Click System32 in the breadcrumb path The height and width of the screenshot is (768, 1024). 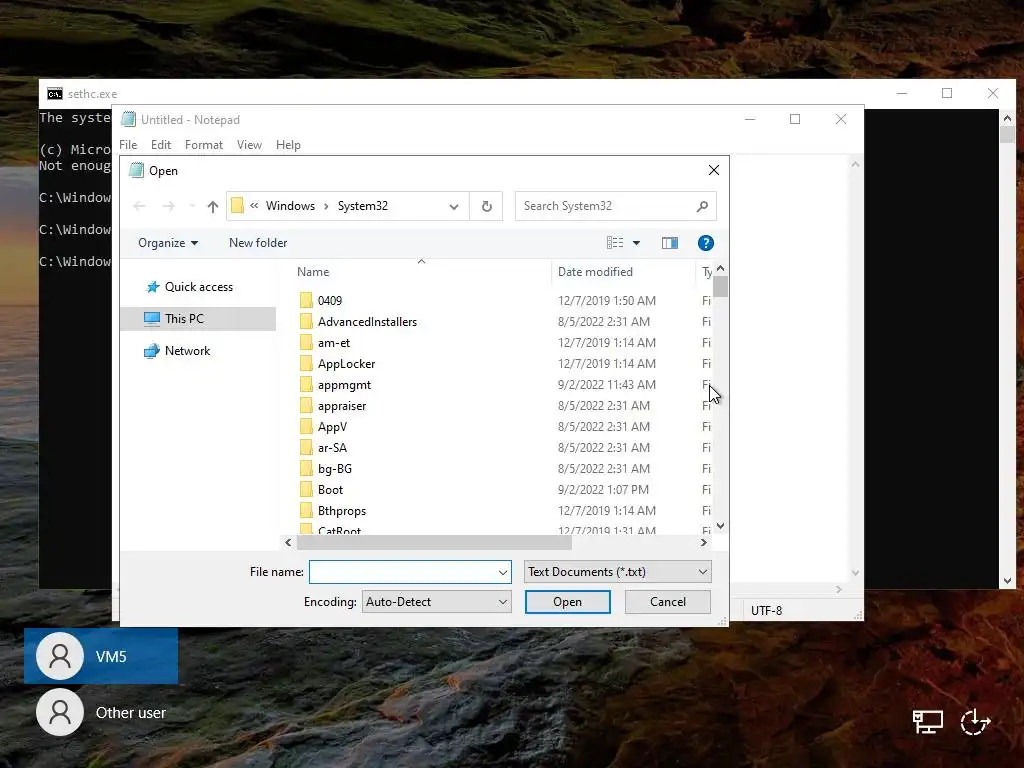coord(362,206)
